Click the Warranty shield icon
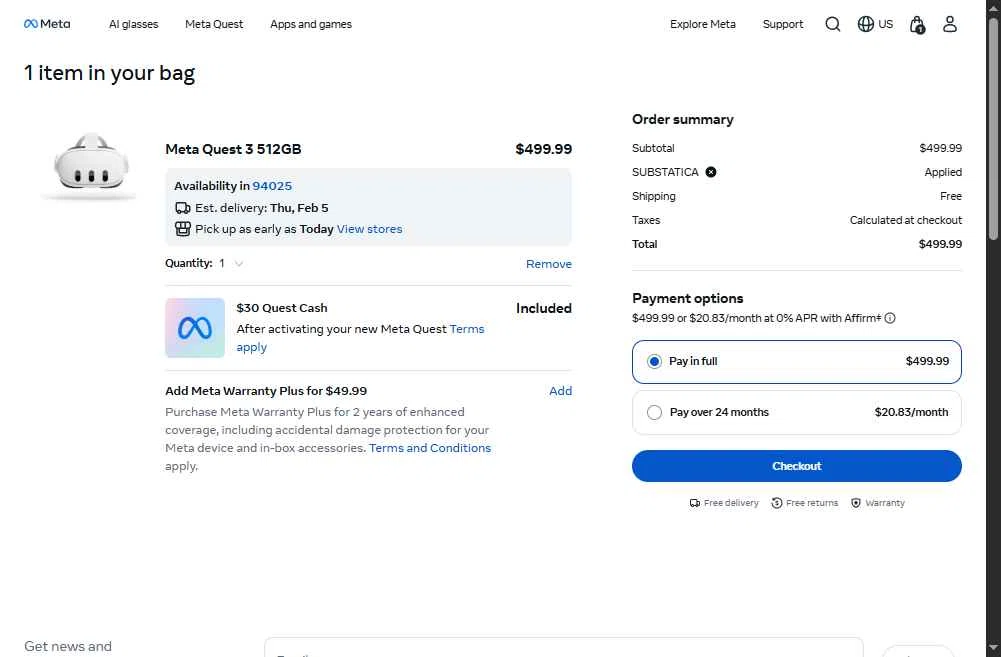Screen dimensions: 1001x657 (855, 503)
